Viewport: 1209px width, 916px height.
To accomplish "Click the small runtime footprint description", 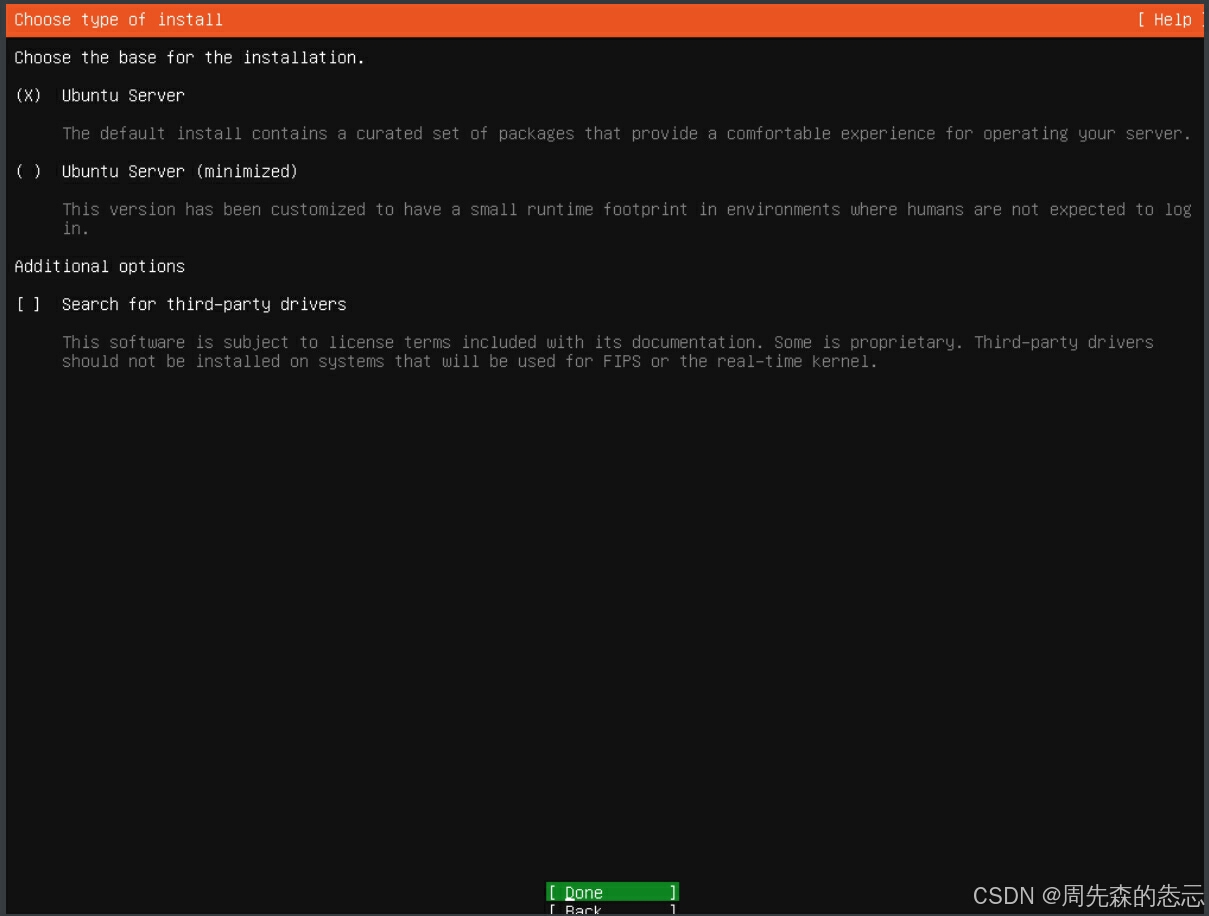I will [x=627, y=219].
